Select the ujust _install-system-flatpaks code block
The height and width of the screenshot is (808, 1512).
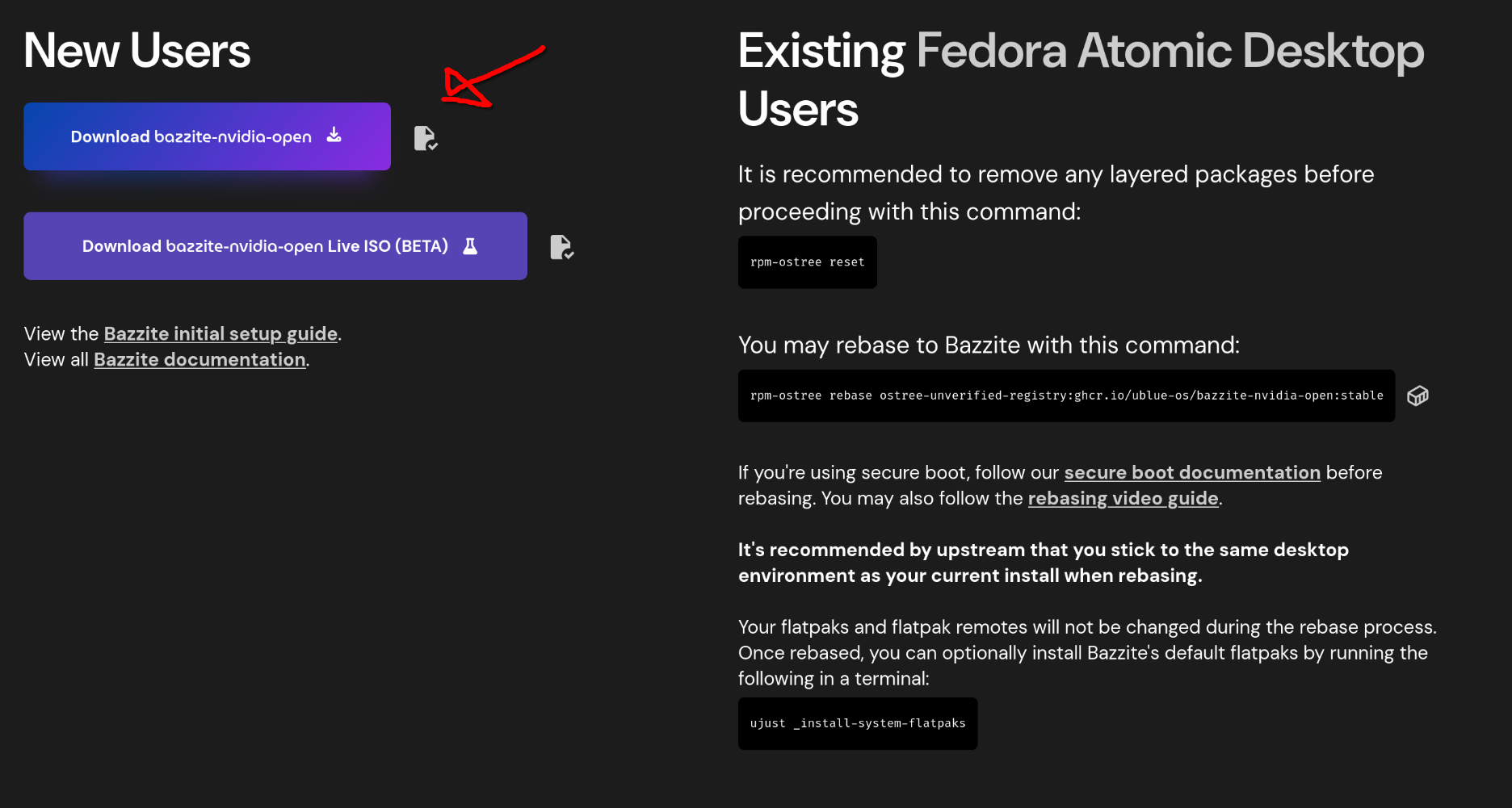857,723
